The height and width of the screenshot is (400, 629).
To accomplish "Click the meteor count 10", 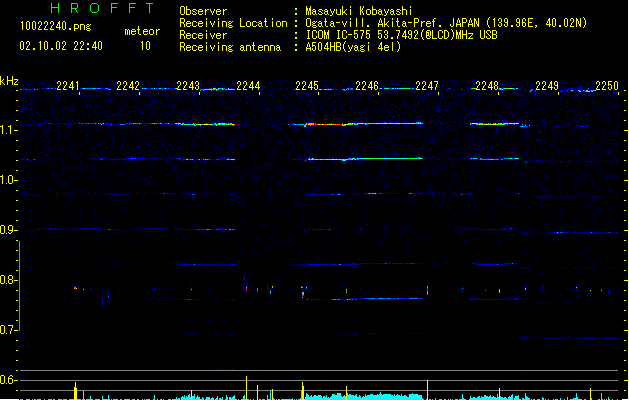I will click(x=145, y=46).
